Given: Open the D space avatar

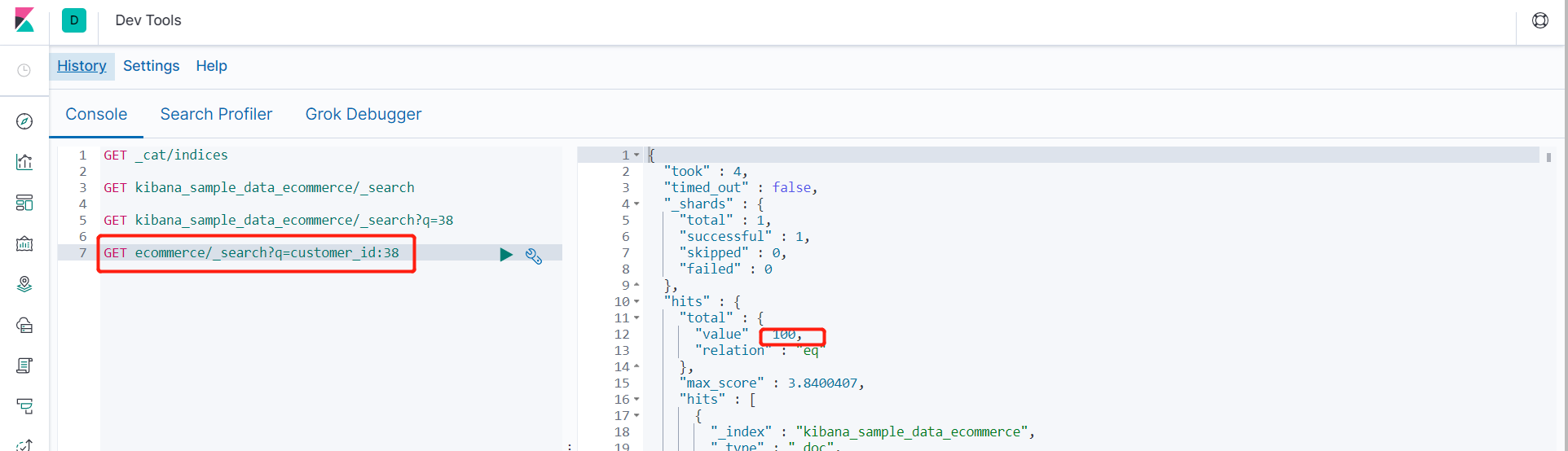Looking at the screenshot, I should [74, 20].
